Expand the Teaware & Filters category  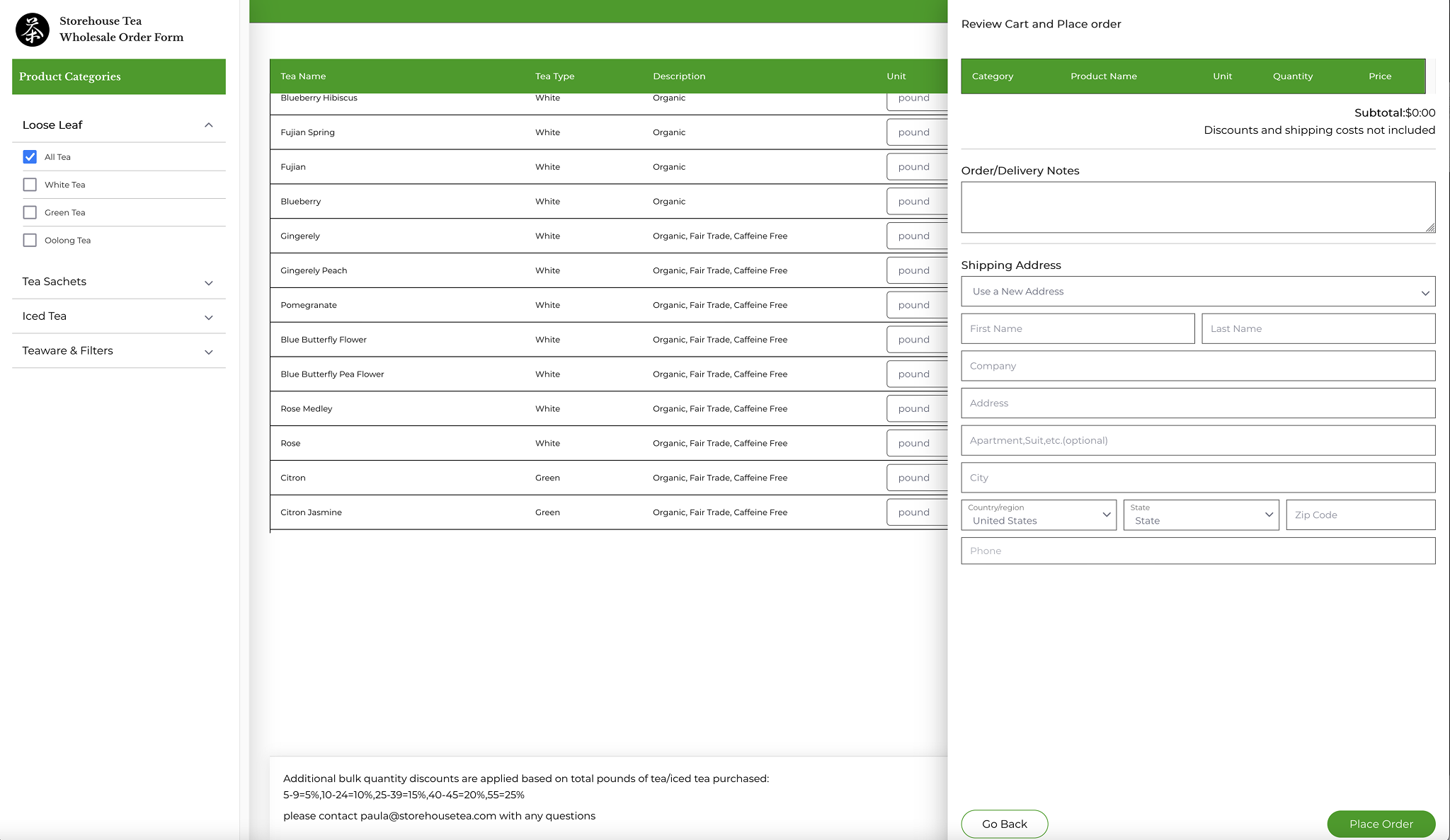[x=208, y=352]
